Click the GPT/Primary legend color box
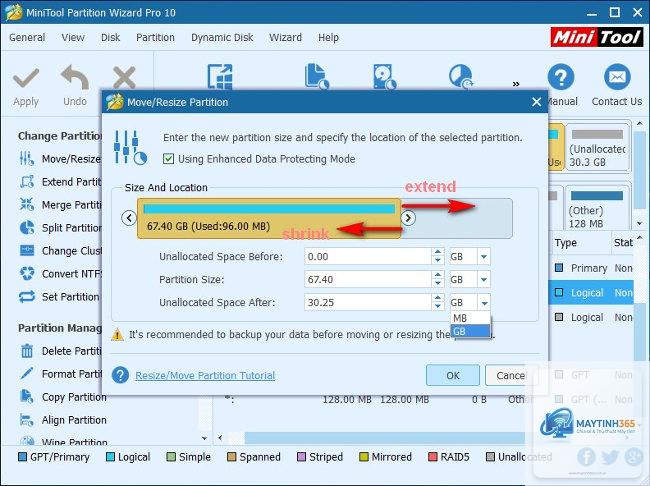 [22, 457]
